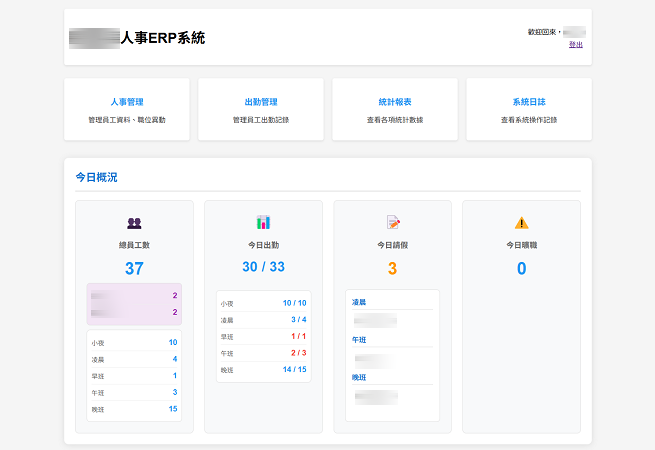Click the 今日請假 label
The image size is (655, 450).
pyautogui.click(x=392, y=245)
